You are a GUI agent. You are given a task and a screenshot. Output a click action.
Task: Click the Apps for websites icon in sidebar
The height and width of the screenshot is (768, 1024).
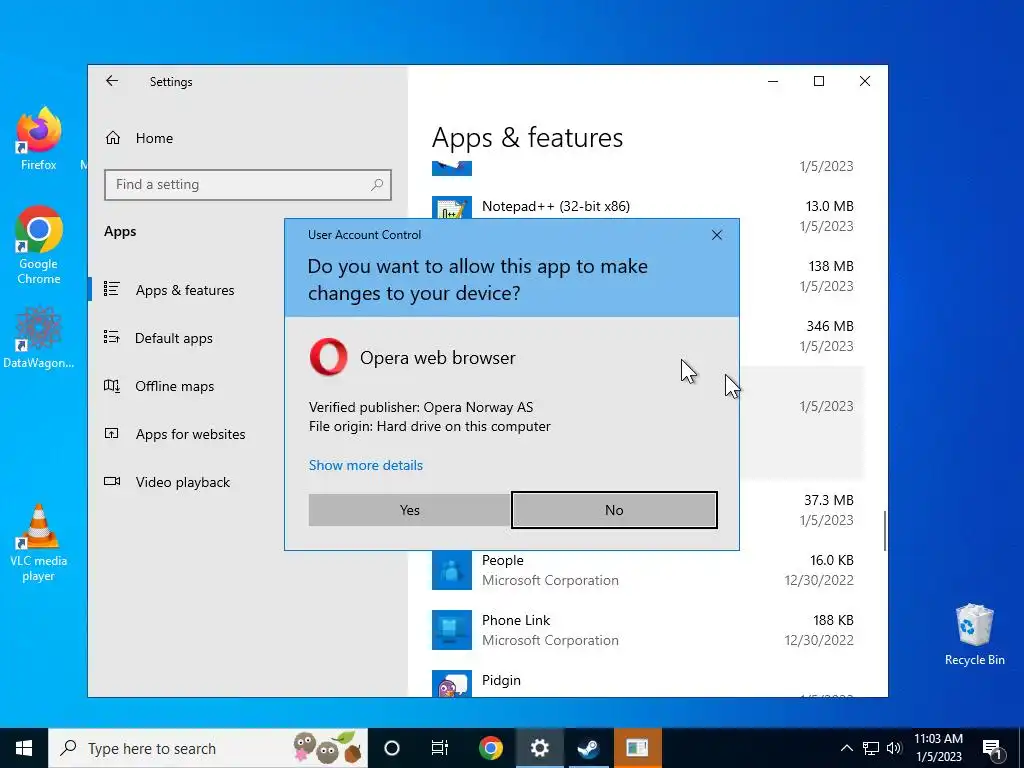coord(112,433)
